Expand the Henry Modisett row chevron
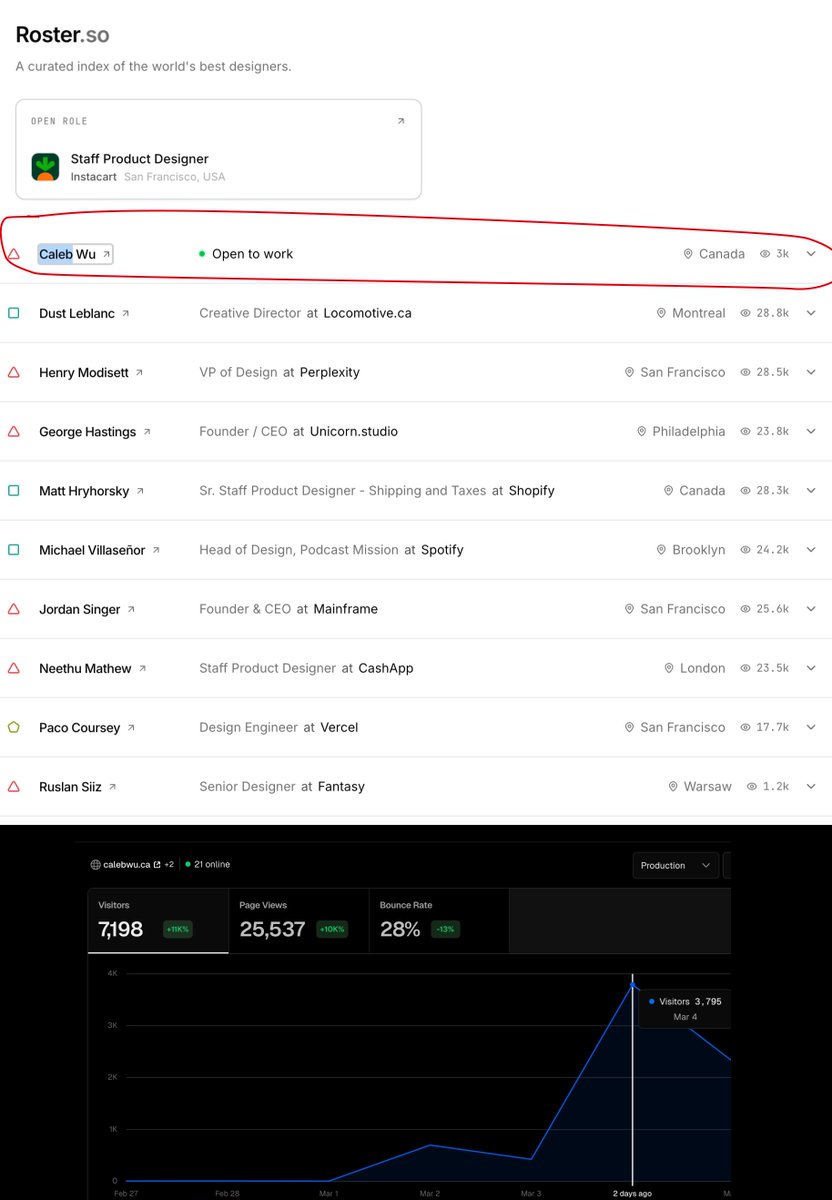 point(811,372)
